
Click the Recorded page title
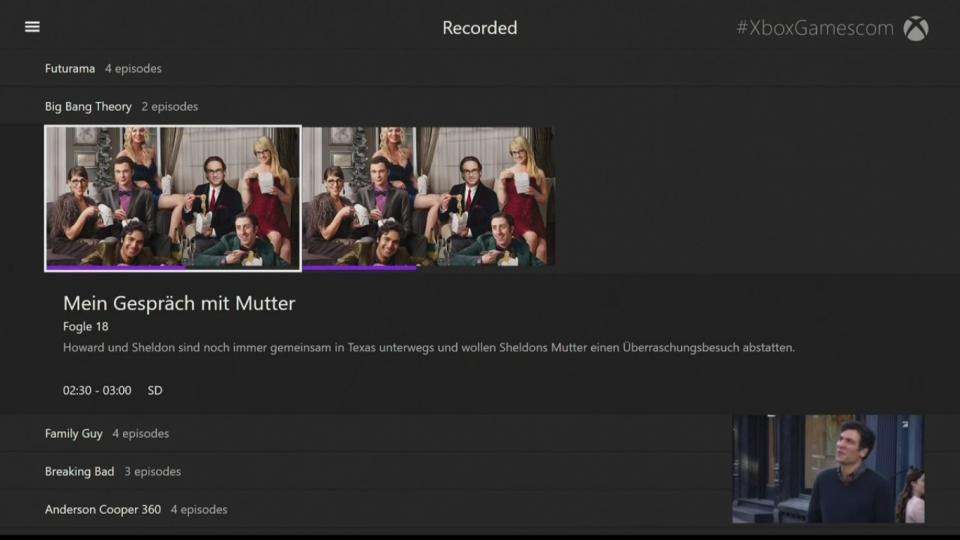(480, 28)
